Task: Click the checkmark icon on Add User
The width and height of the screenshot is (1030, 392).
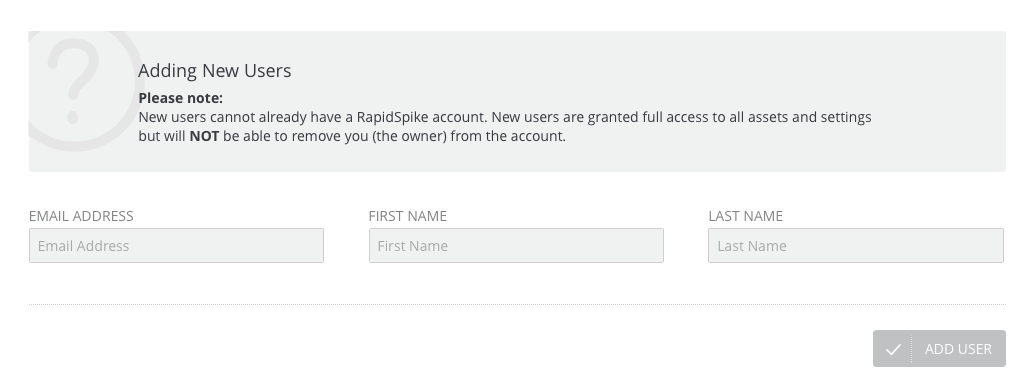Action: pyautogui.click(x=893, y=349)
